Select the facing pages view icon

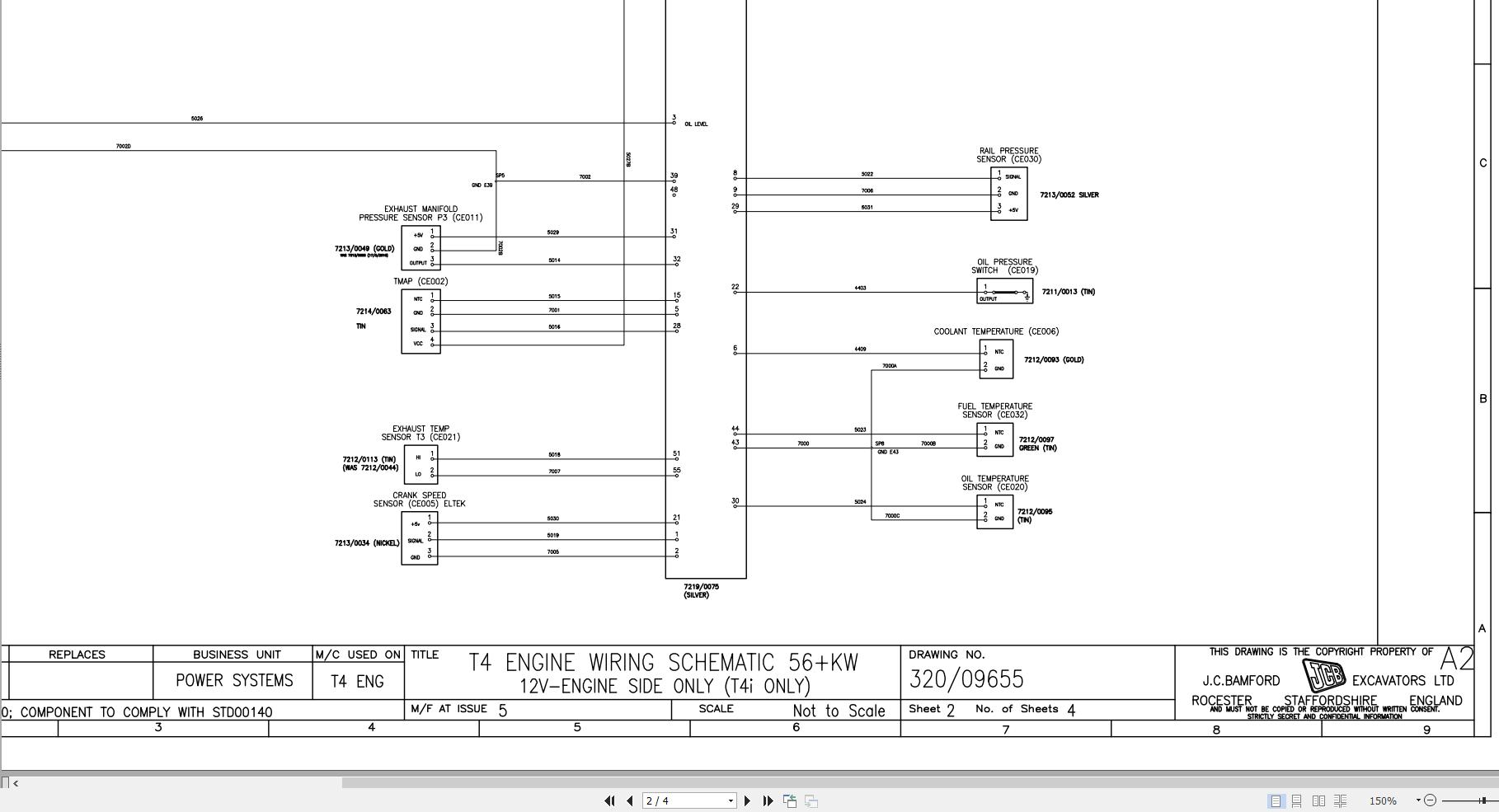1318,800
